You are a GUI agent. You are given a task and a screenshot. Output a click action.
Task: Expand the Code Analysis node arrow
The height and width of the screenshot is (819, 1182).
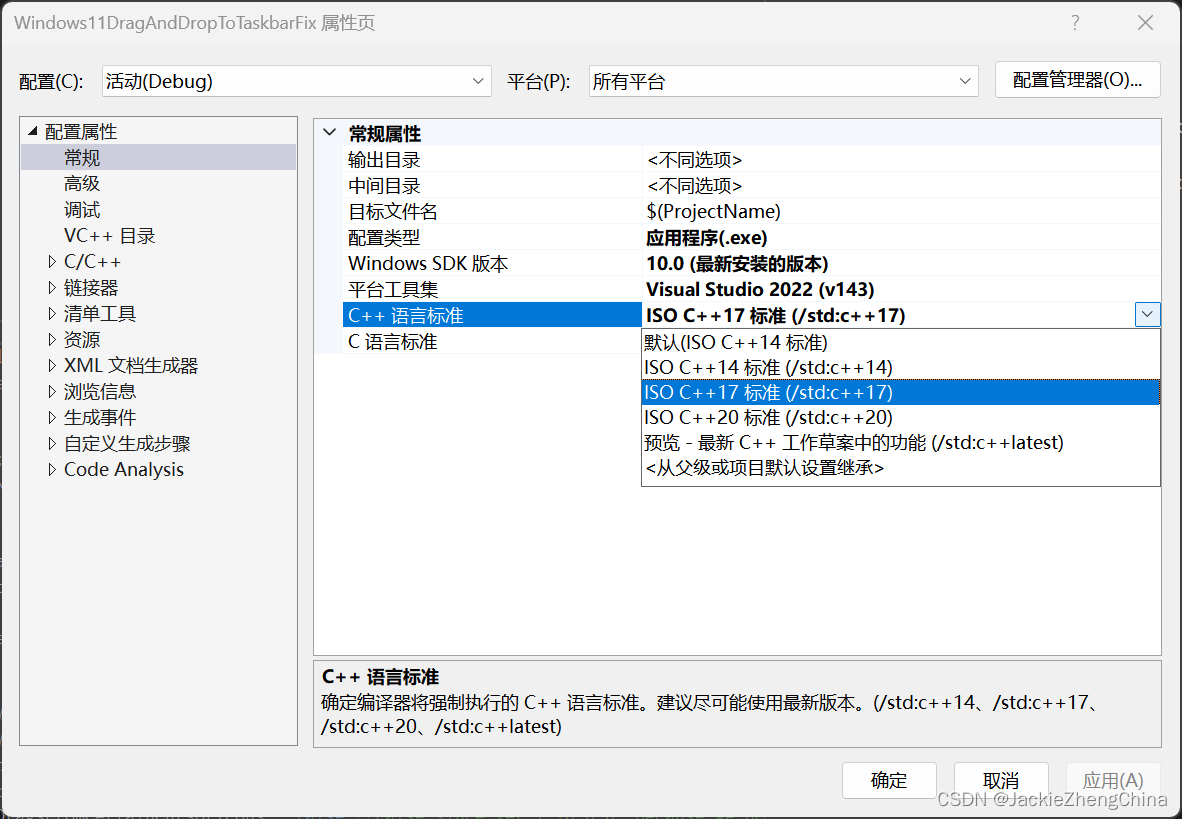[51, 469]
